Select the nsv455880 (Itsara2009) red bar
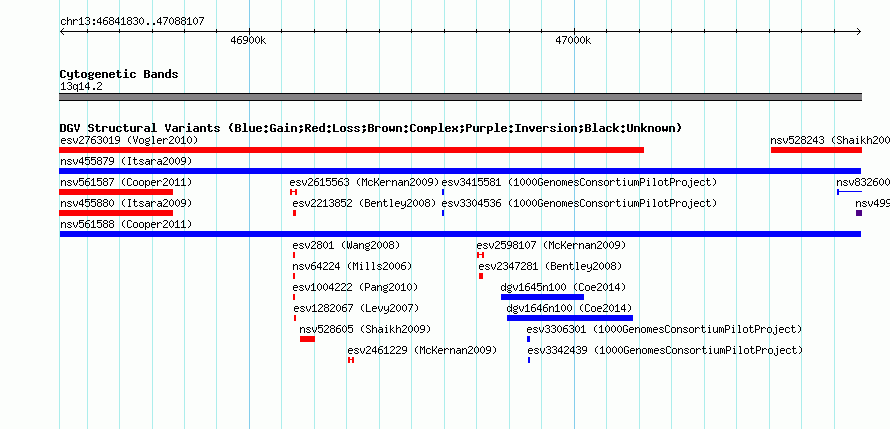890x429 pixels. tap(116, 213)
